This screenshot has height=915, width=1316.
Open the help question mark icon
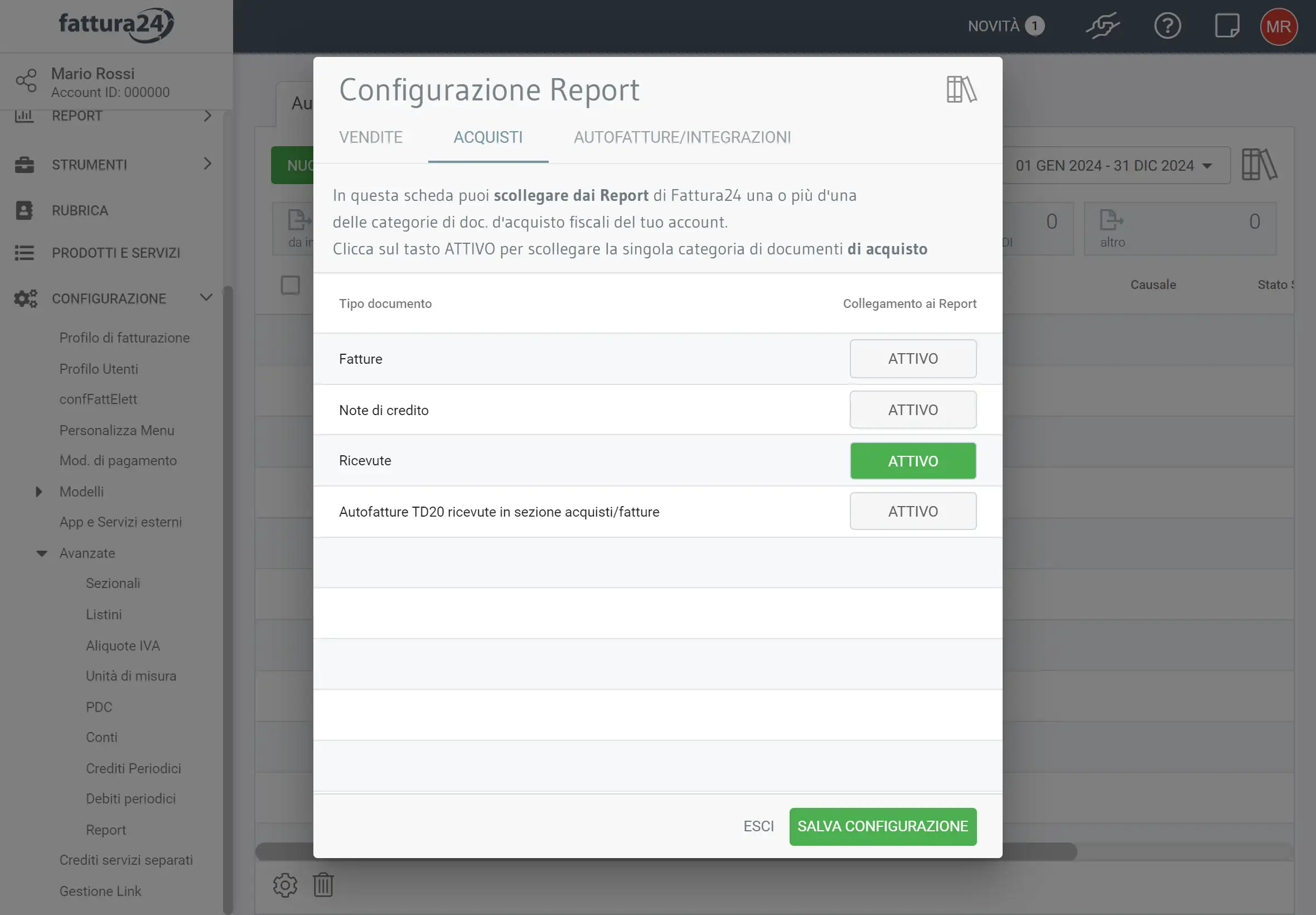coord(1167,26)
